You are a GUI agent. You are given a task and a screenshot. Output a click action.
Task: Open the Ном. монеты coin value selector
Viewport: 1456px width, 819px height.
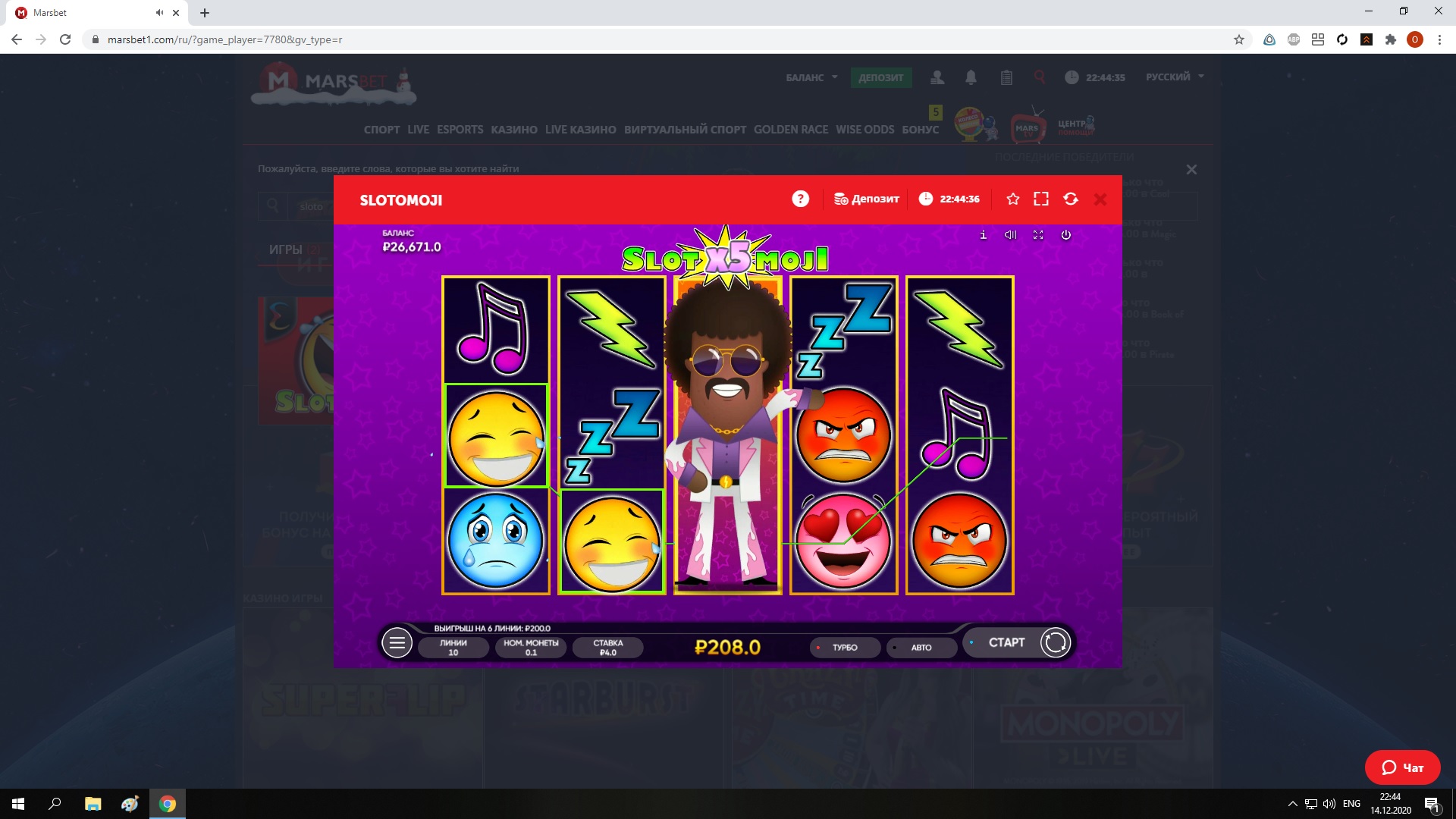[531, 648]
